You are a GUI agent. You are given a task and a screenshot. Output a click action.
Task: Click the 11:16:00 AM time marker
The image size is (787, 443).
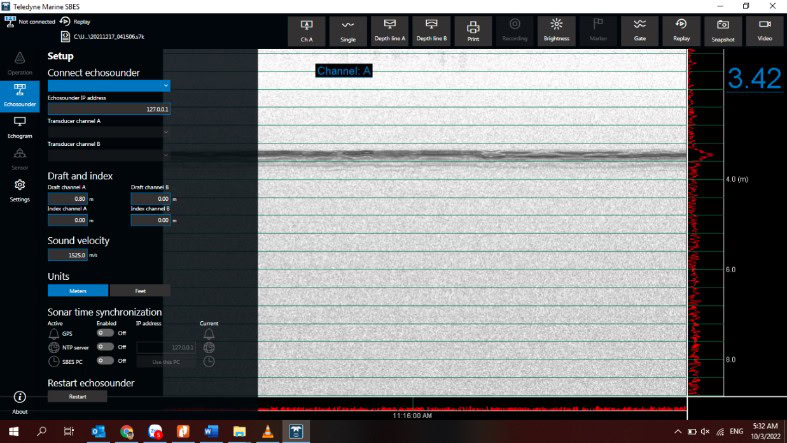pos(412,415)
